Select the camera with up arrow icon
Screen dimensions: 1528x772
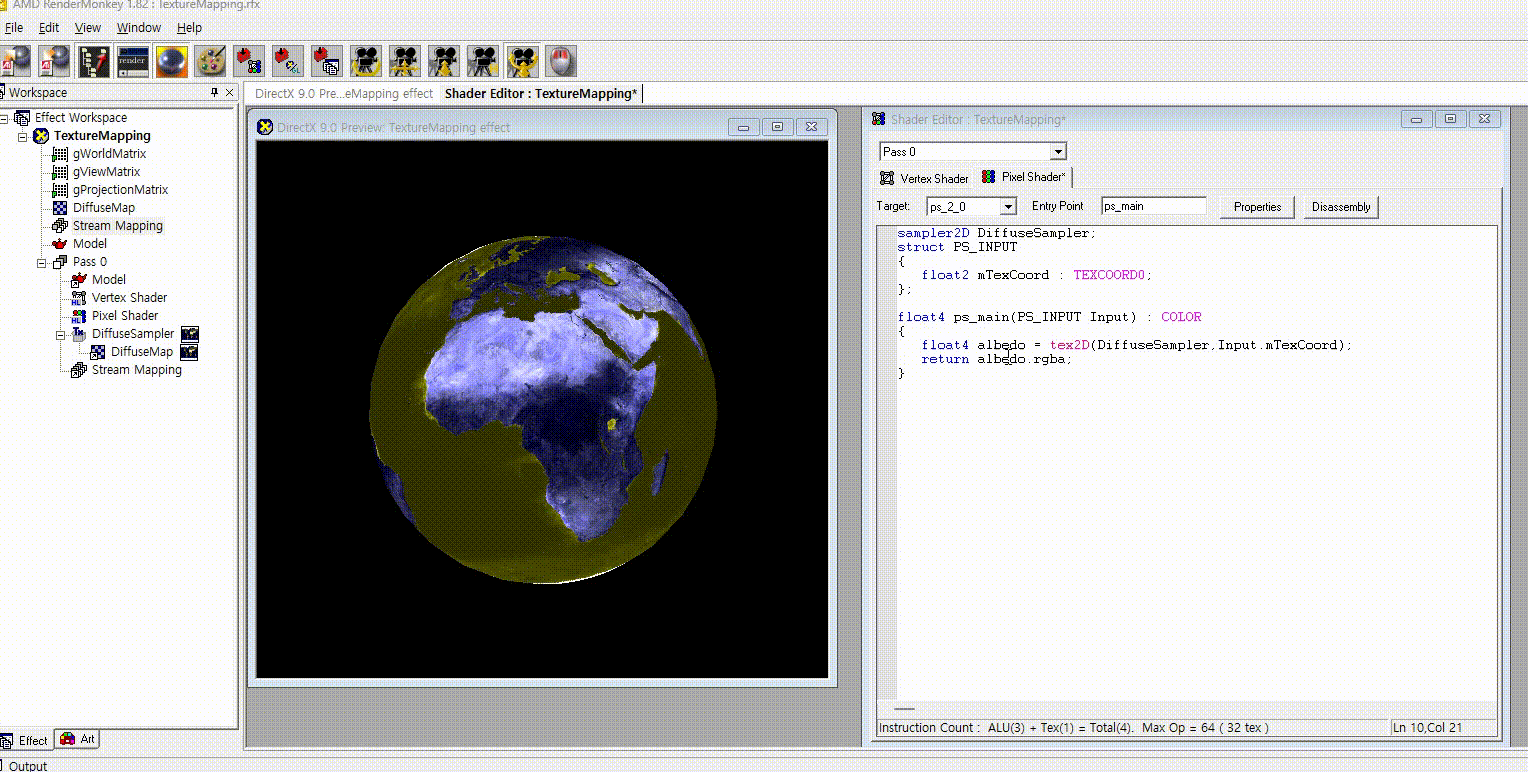click(x=444, y=61)
